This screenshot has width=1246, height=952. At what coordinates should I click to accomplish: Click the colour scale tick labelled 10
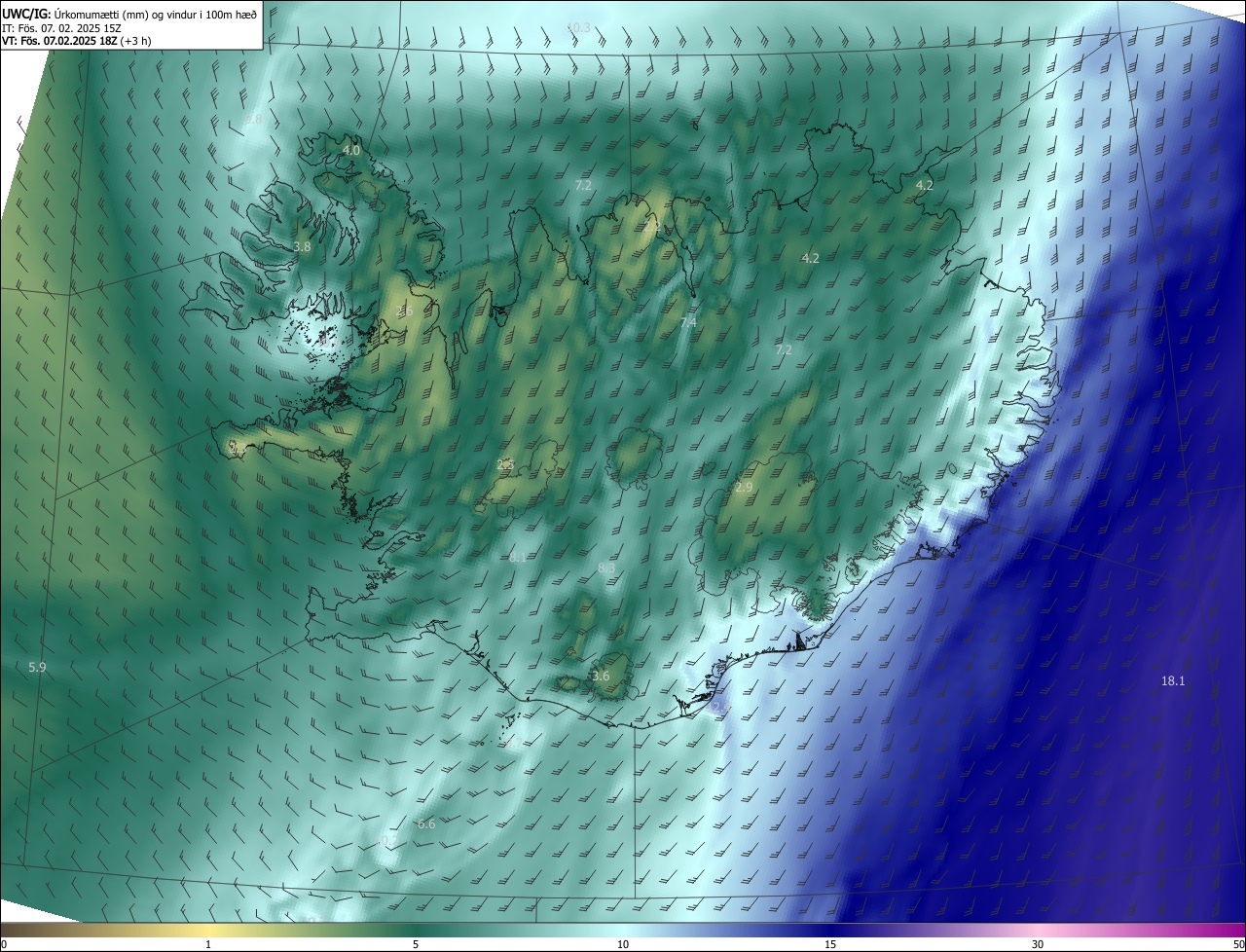click(623, 944)
